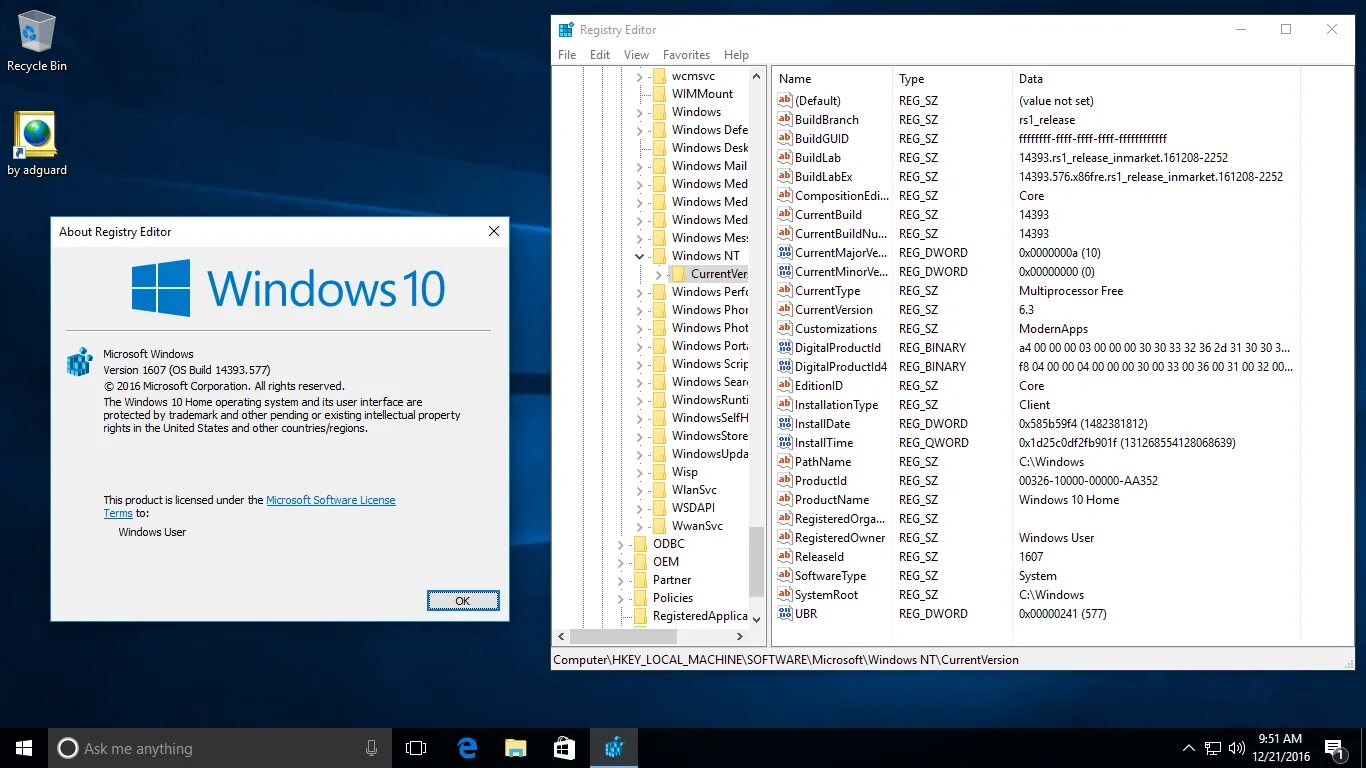Select the ProductName value icon
The image size is (1366, 768).
(785, 500)
